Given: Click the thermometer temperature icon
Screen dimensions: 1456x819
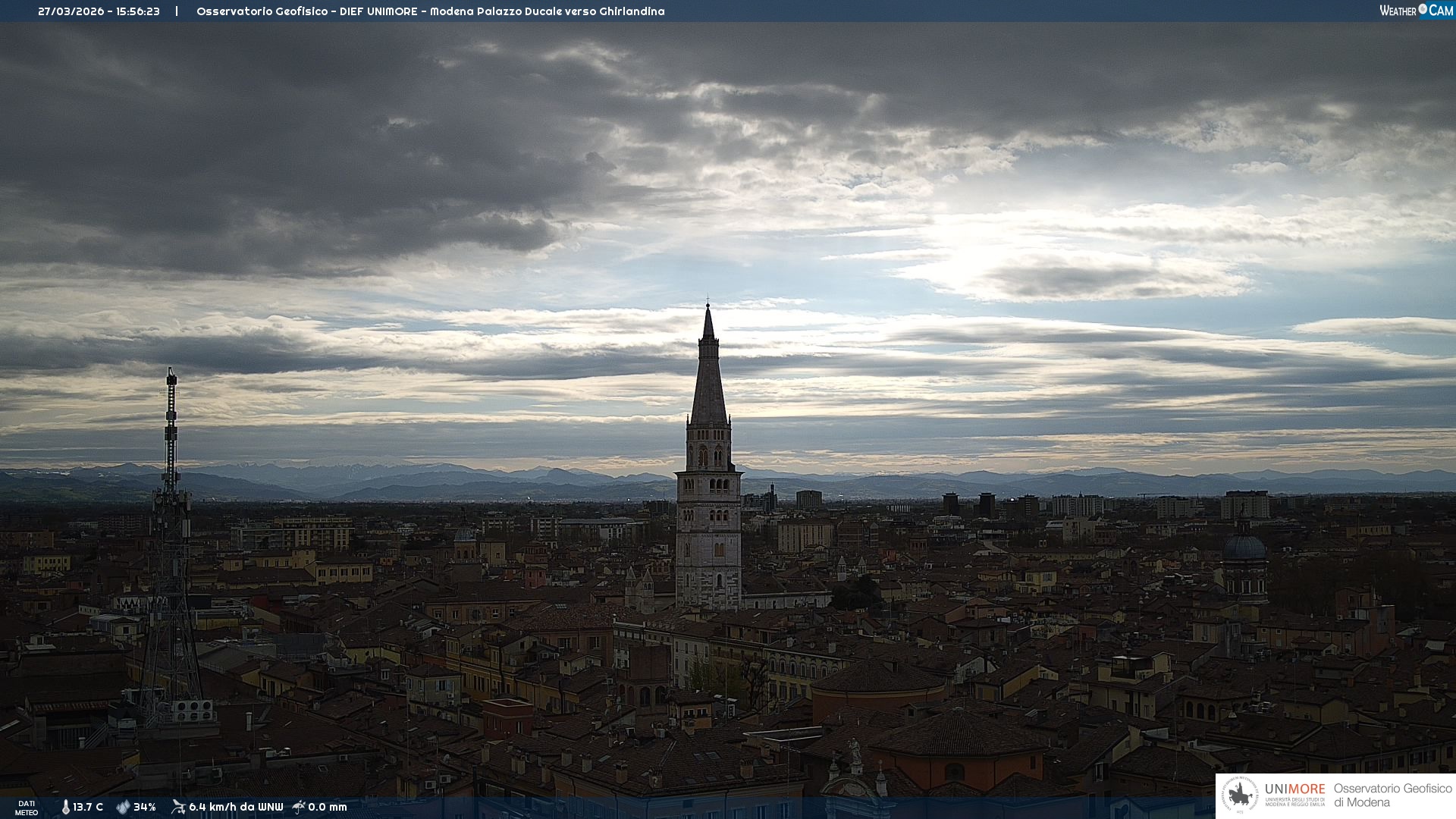Looking at the screenshot, I should pyautogui.click(x=65, y=807).
